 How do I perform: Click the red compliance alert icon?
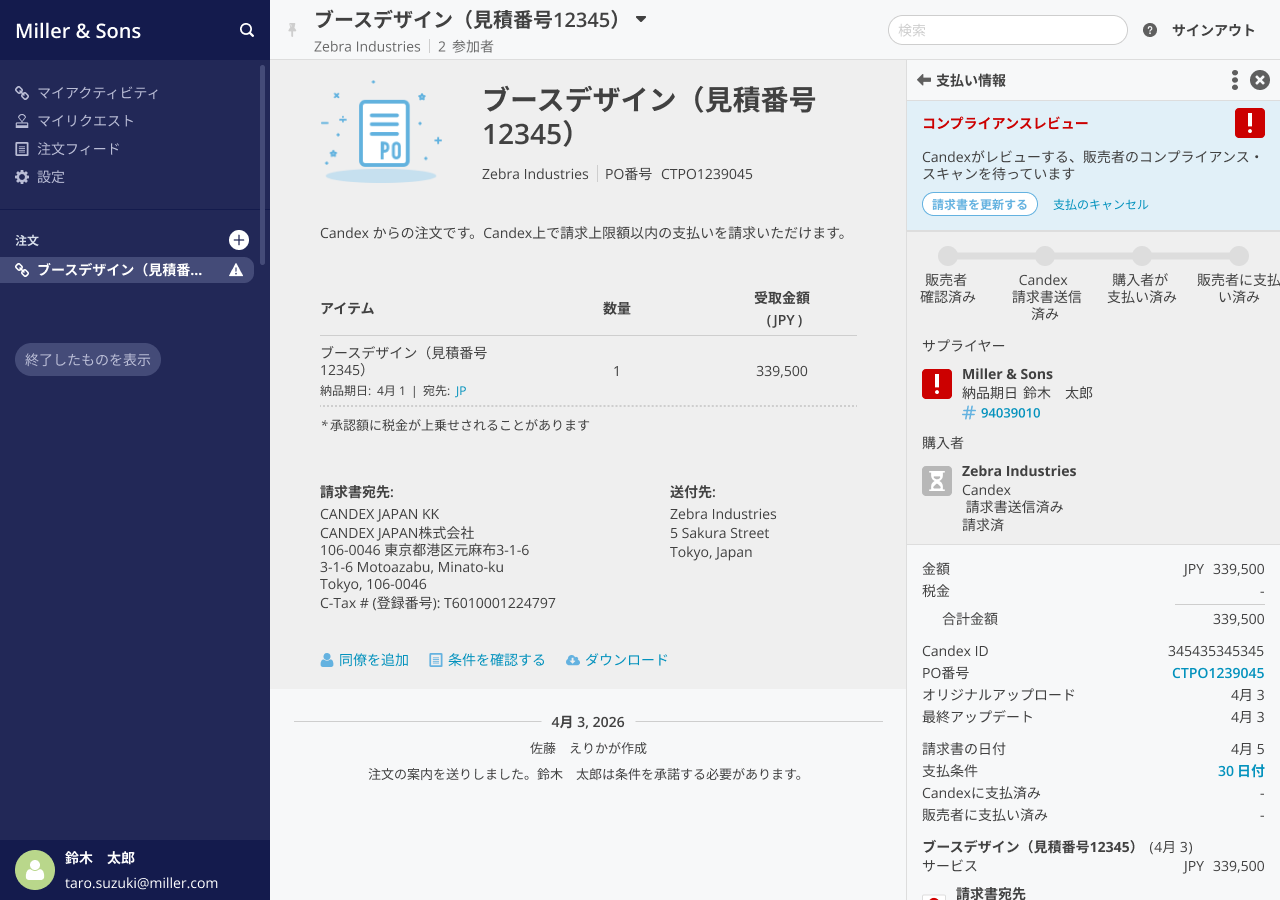(1250, 123)
